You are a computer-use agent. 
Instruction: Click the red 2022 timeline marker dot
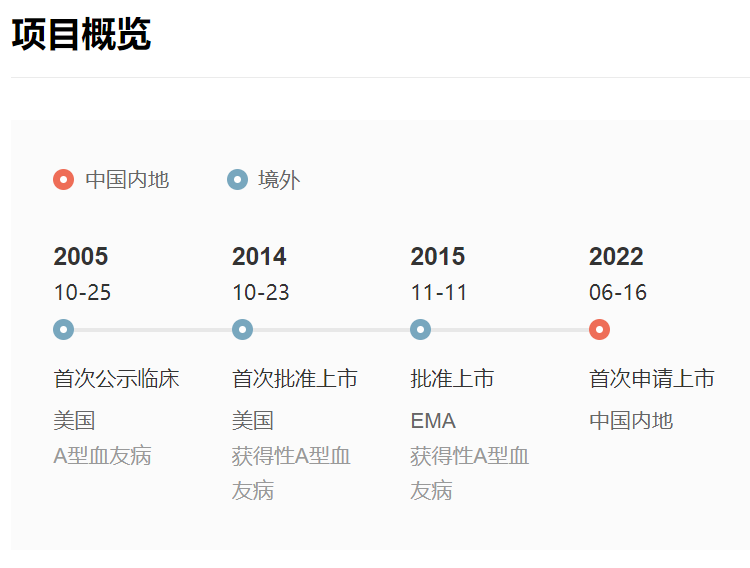599,330
